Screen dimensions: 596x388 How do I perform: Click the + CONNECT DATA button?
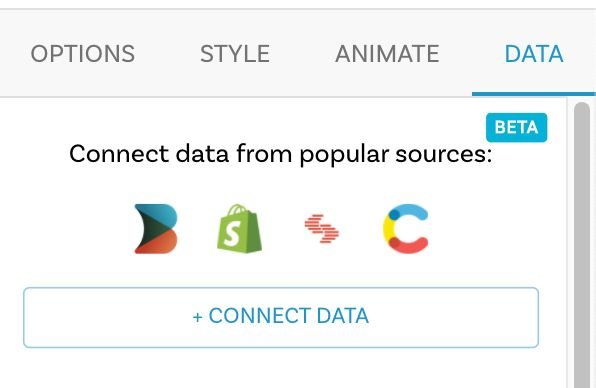click(x=281, y=317)
